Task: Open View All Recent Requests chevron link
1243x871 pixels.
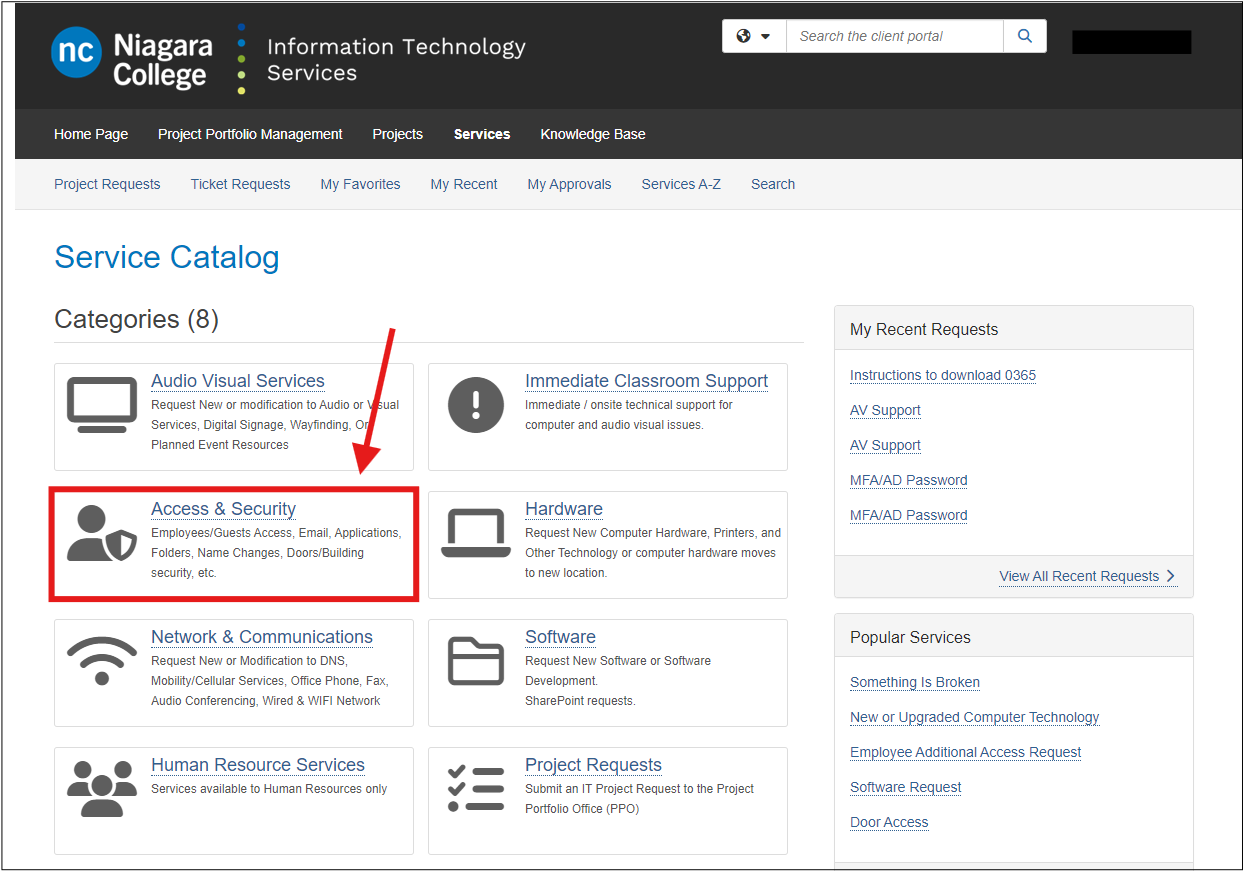Action: tap(1087, 576)
